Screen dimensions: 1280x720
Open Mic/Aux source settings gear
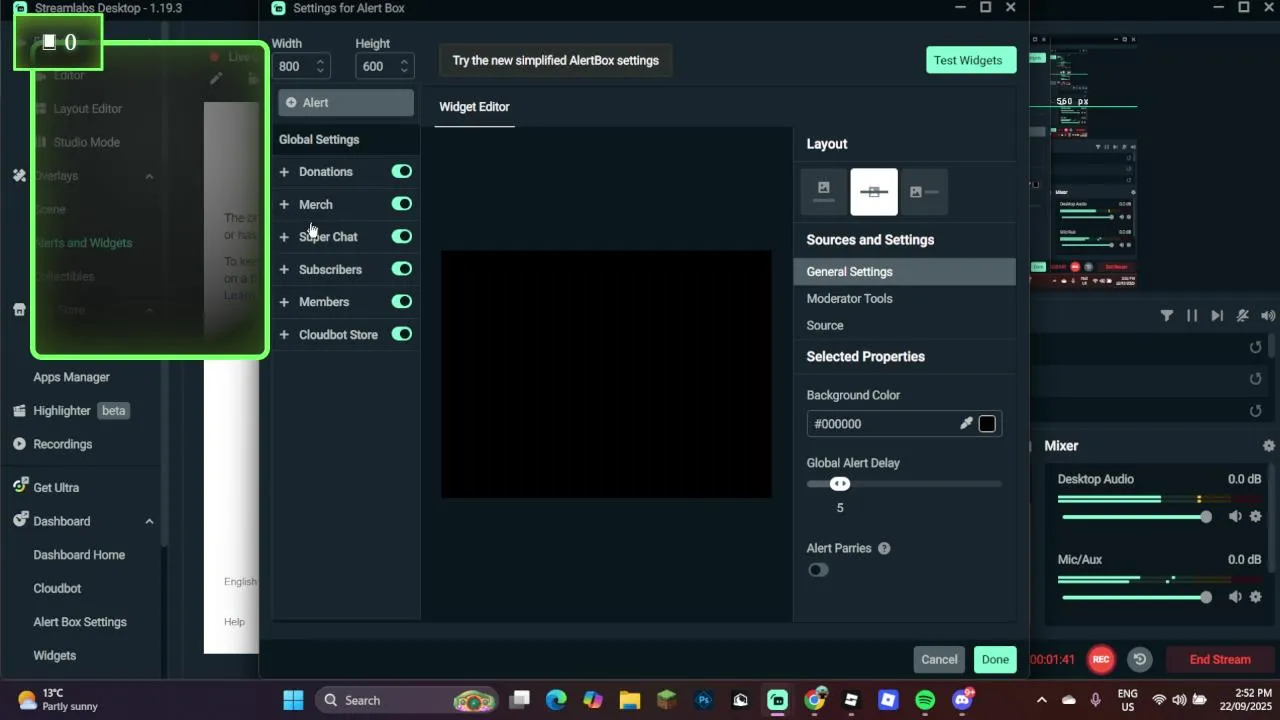1256,597
